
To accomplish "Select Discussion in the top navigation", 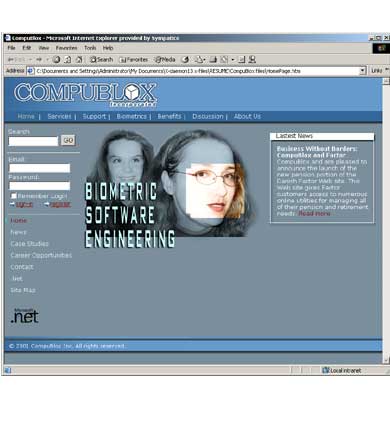I will [x=208, y=116].
